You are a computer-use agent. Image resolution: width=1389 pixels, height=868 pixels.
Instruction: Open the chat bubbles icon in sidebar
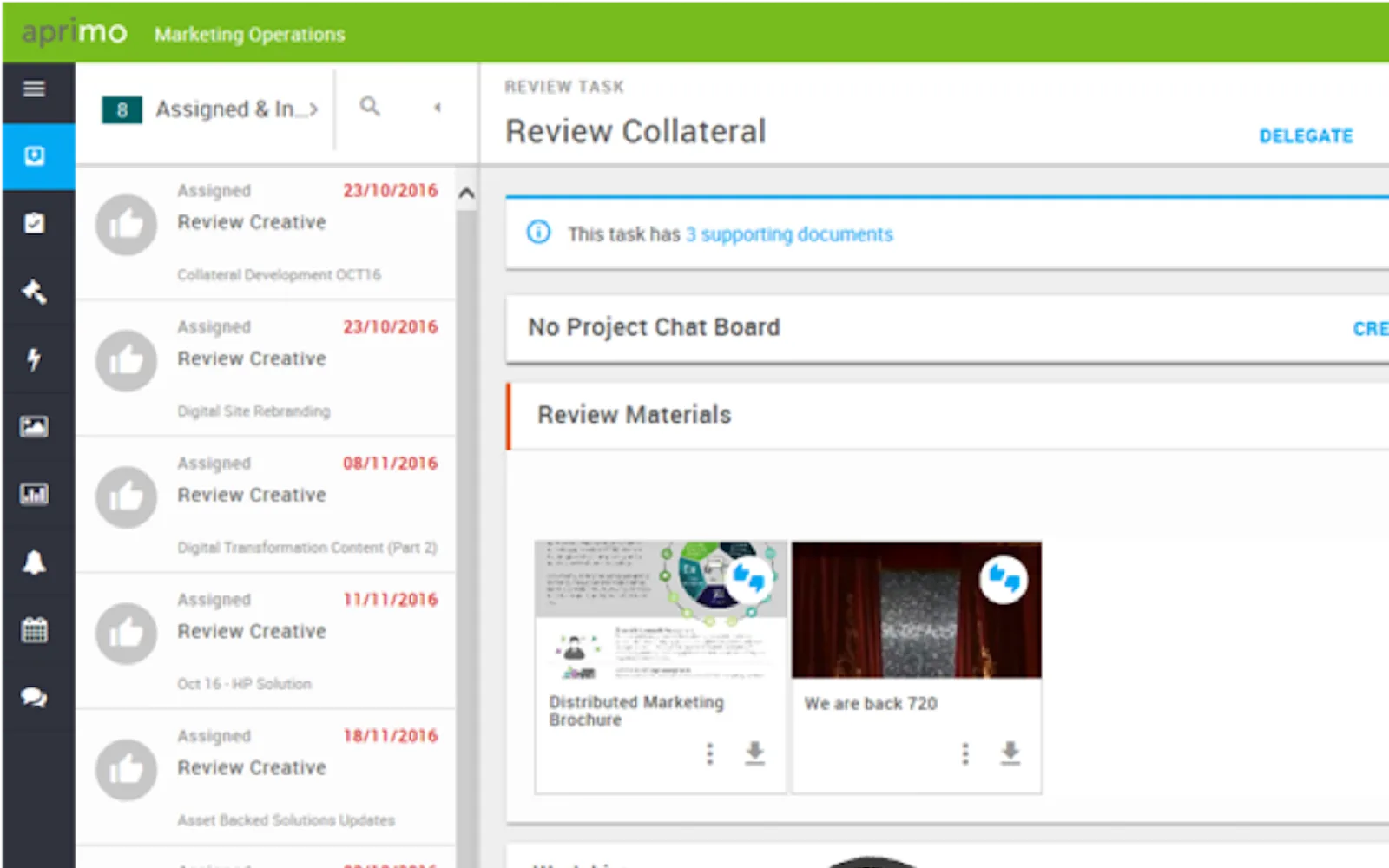point(34,697)
